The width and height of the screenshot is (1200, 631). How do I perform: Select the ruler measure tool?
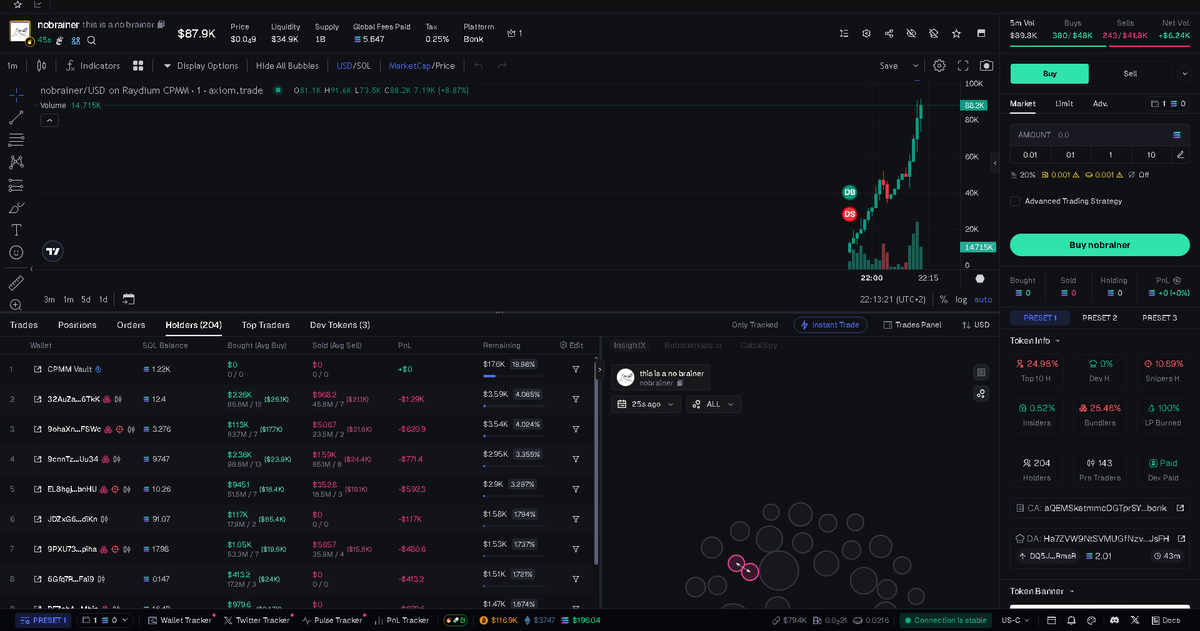click(16, 283)
